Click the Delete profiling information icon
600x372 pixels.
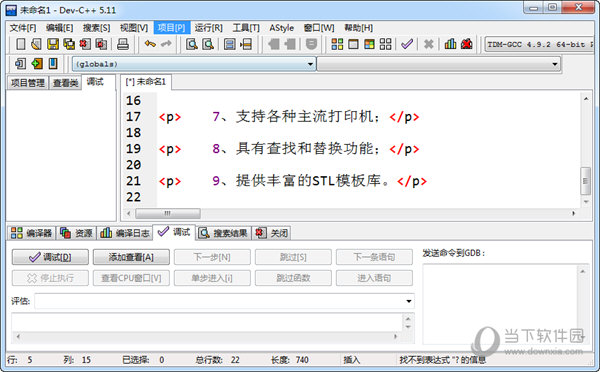coord(466,44)
